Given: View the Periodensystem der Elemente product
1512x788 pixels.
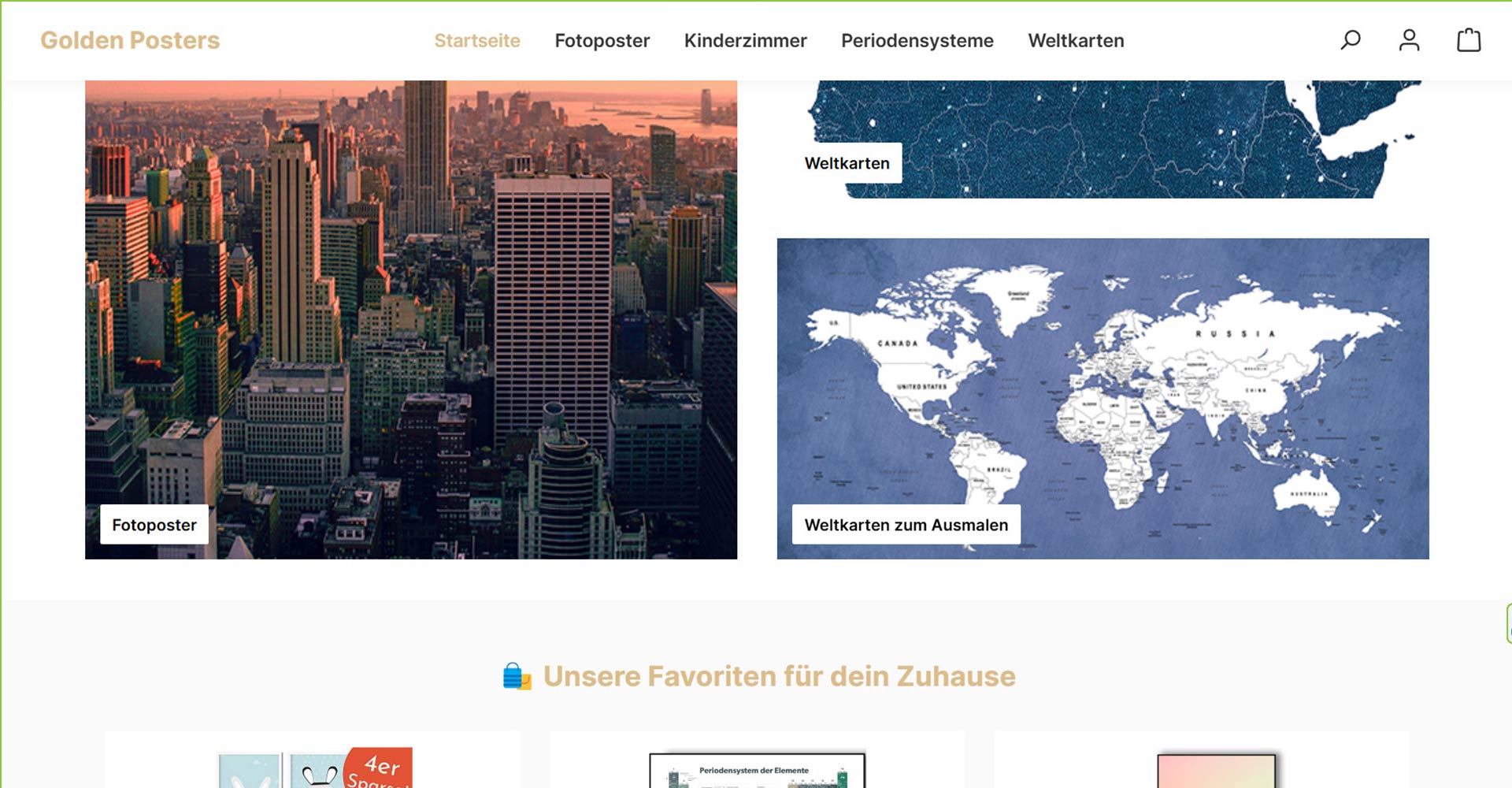Looking at the screenshot, I should [x=757, y=771].
